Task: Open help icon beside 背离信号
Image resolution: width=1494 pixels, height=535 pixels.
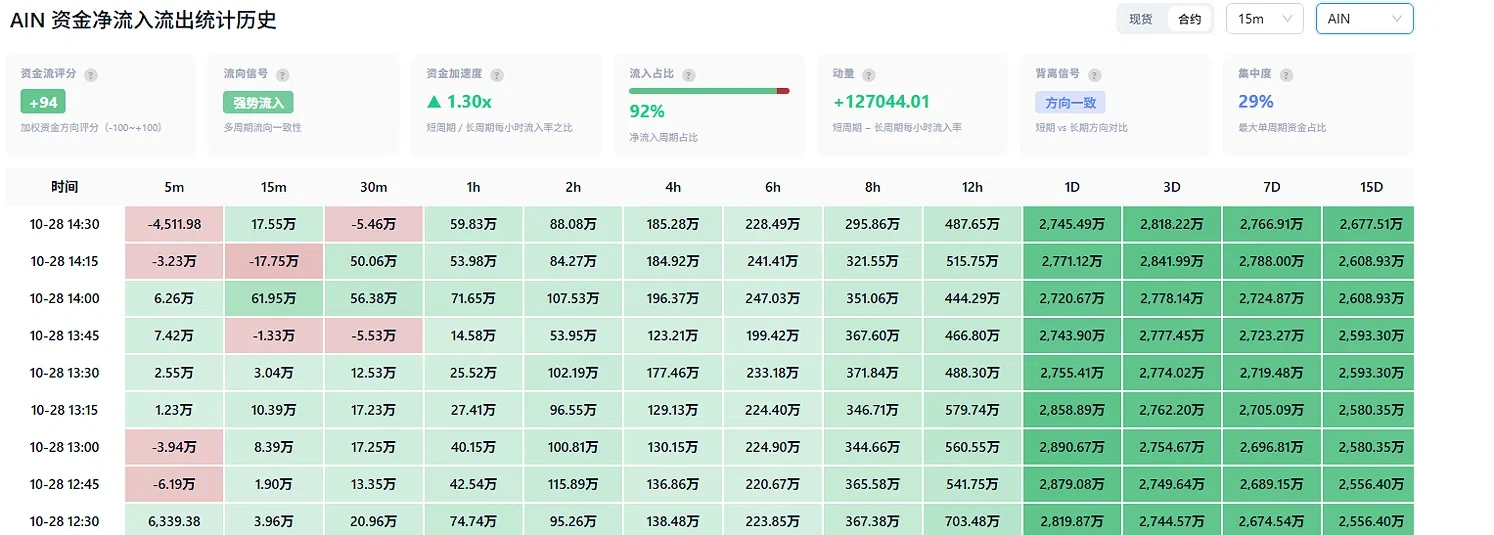Action: click(x=1094, y=75)
